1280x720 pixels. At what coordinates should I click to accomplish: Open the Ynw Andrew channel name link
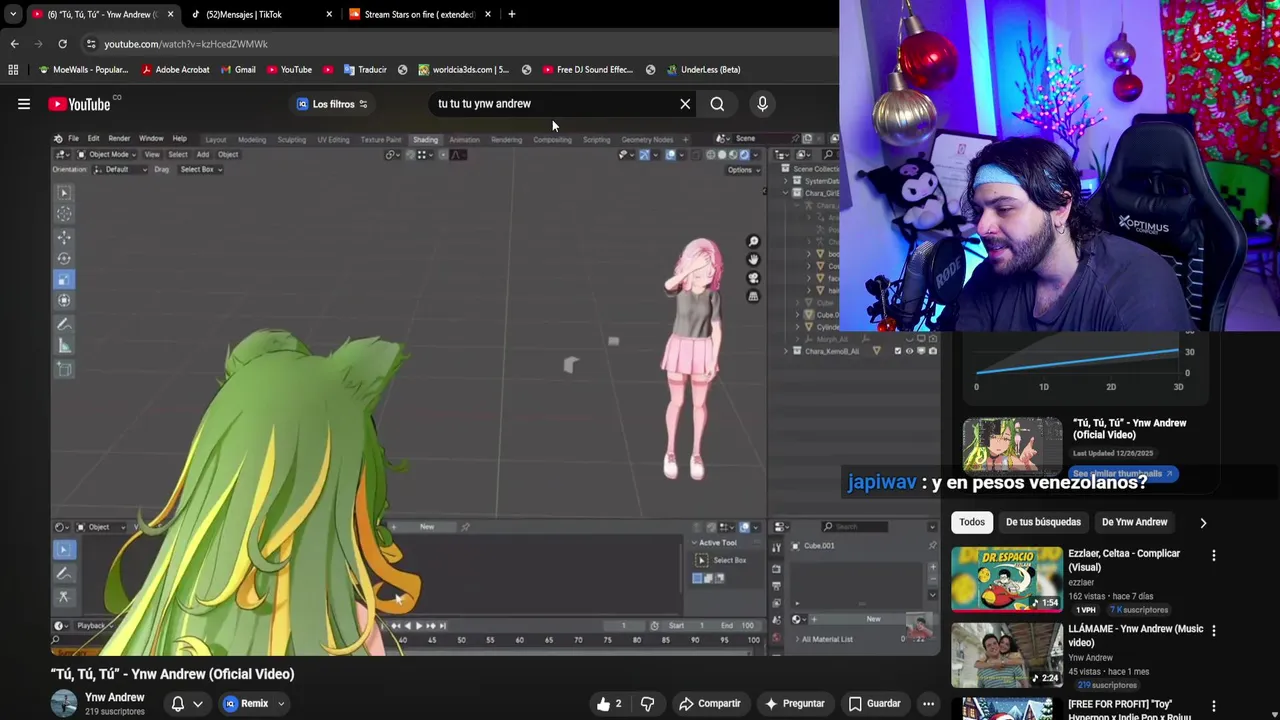point(115,697)
